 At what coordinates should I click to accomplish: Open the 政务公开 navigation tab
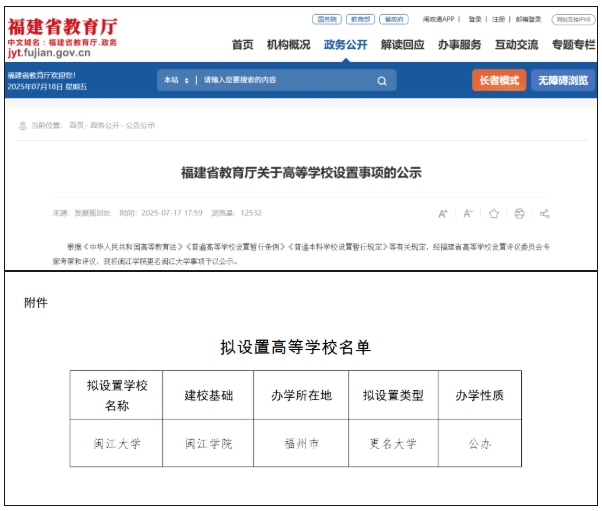click(x=346, y=45)
